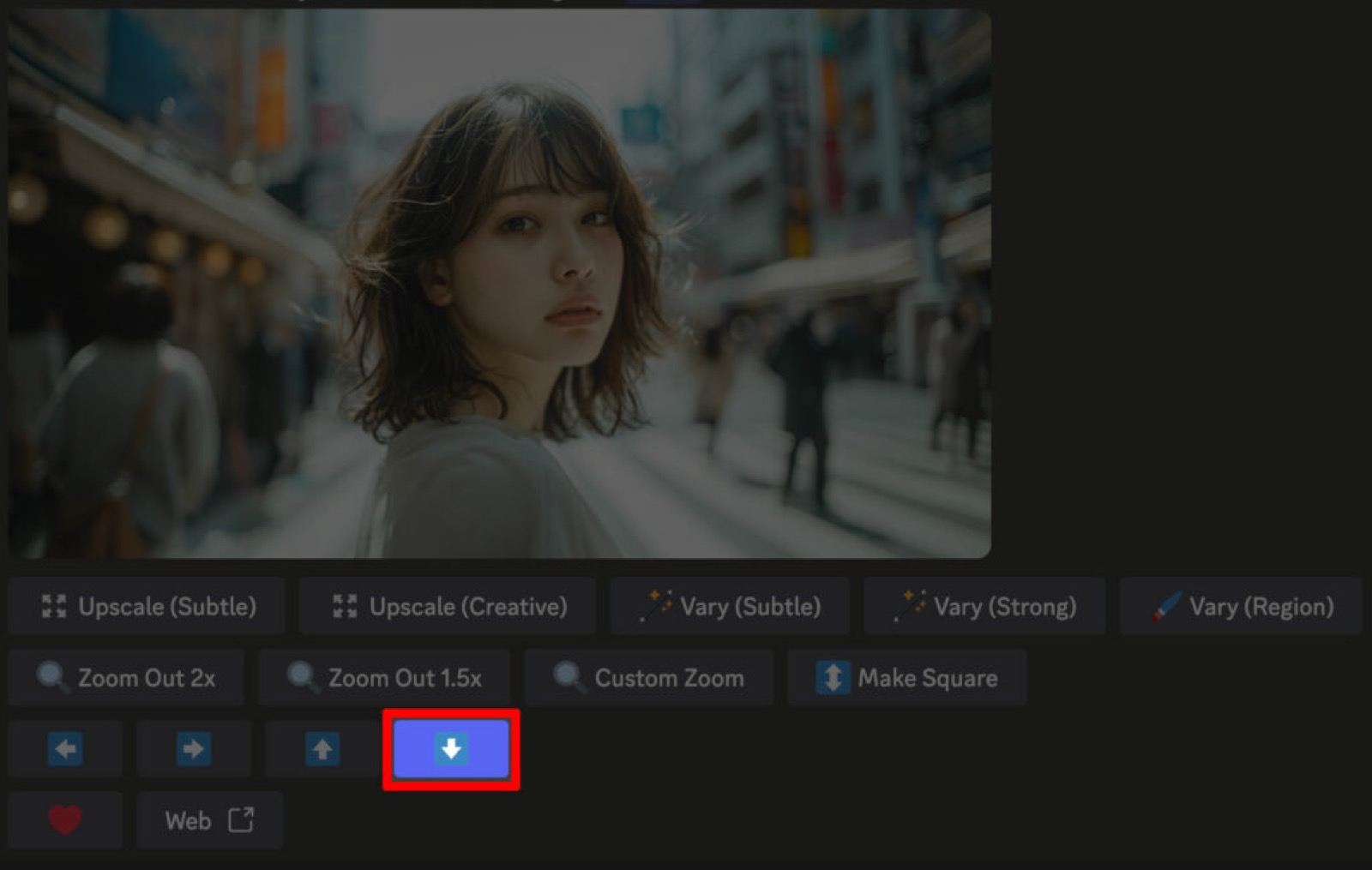Viewport: 1372px width, 870px height.
Task: Click the red heart favorite button
Action: [x=65, y=820]
